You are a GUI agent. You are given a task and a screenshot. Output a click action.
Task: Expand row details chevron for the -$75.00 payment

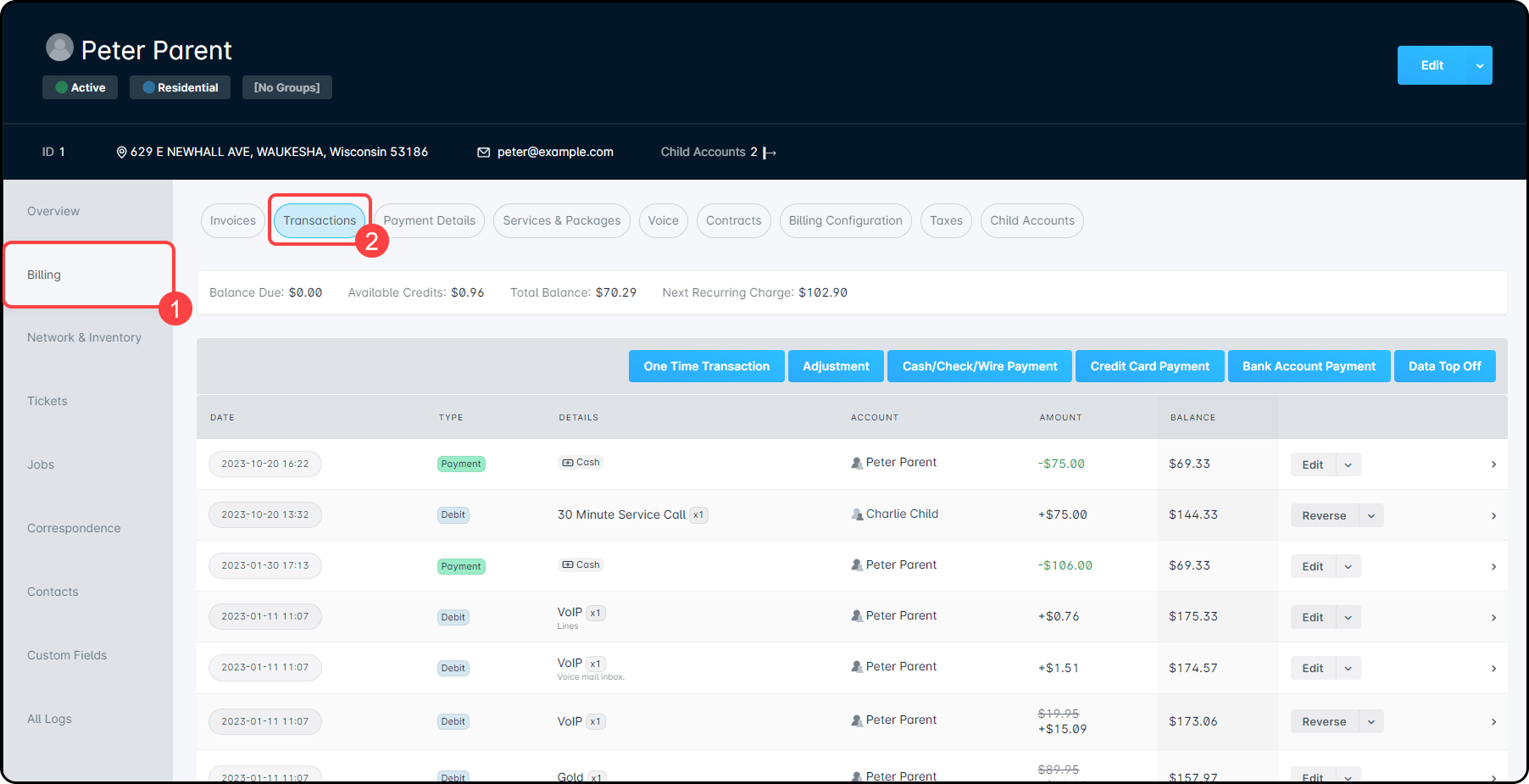1493,464
